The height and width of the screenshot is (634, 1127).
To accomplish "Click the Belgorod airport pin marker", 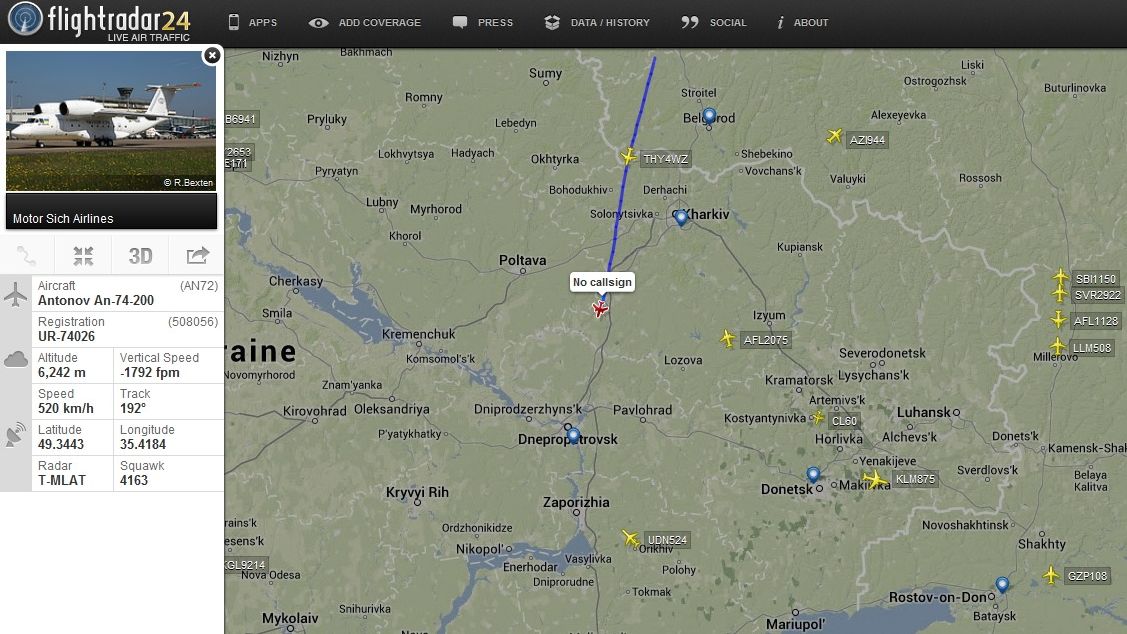I will (709, 116).
